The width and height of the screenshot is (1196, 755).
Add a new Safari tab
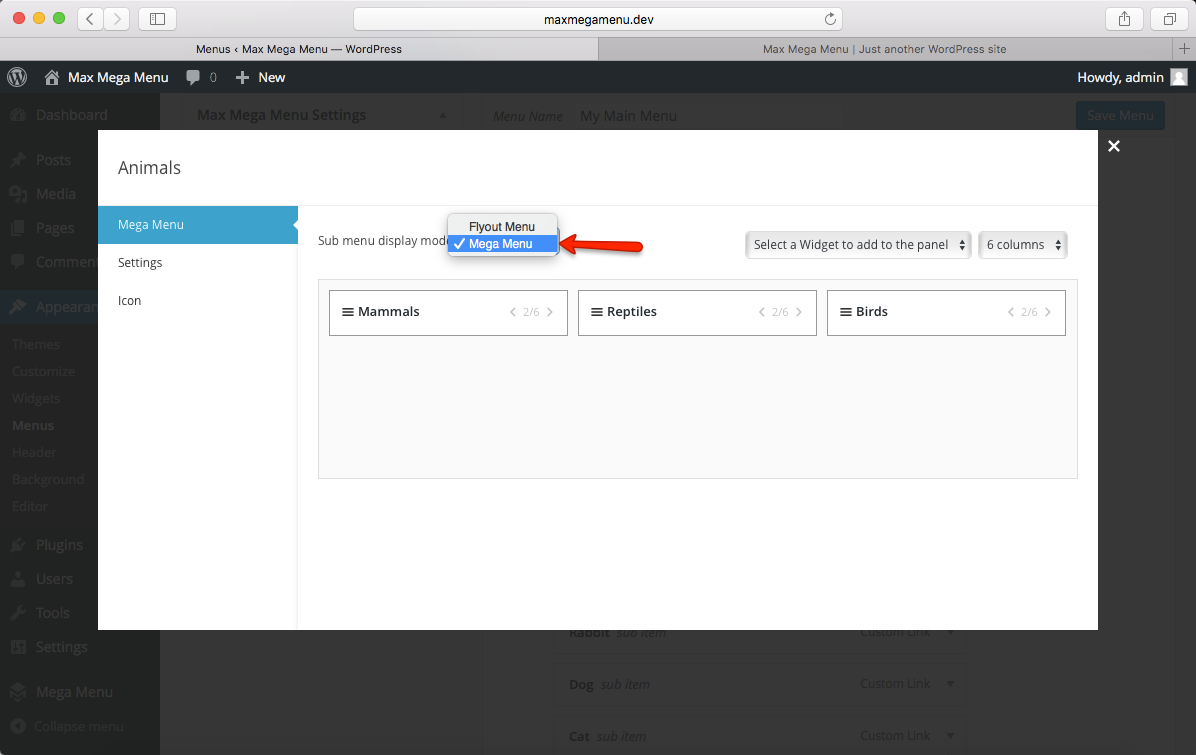[1184, 49]
